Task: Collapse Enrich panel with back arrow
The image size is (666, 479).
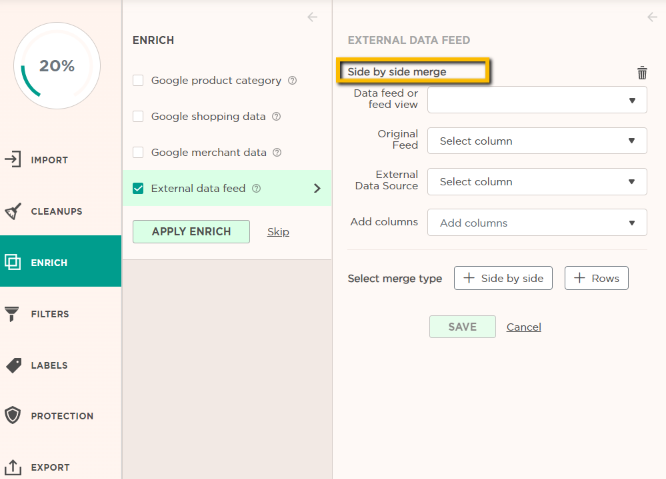Action: 312,17
